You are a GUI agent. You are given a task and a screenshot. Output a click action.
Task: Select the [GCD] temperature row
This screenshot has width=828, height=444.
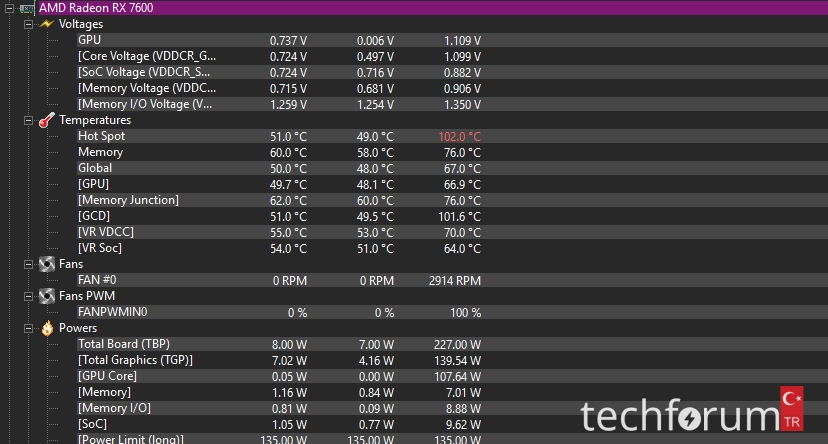pyautogui.click(x=452, y=216)
